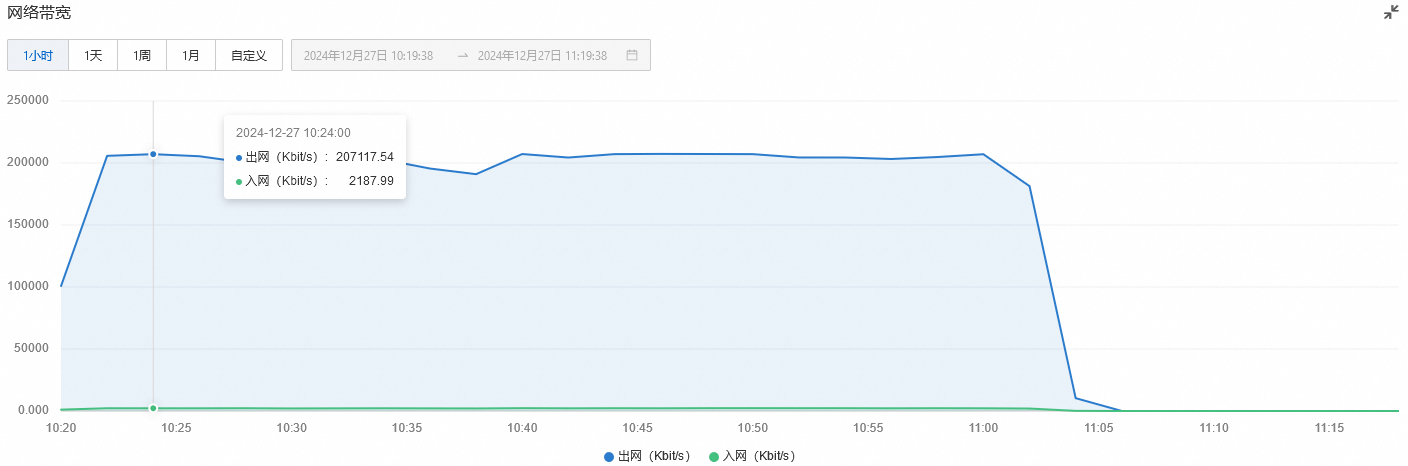Click the 100000 y-axis label
Screen dimensions: 1408x466
coord(27,286)
